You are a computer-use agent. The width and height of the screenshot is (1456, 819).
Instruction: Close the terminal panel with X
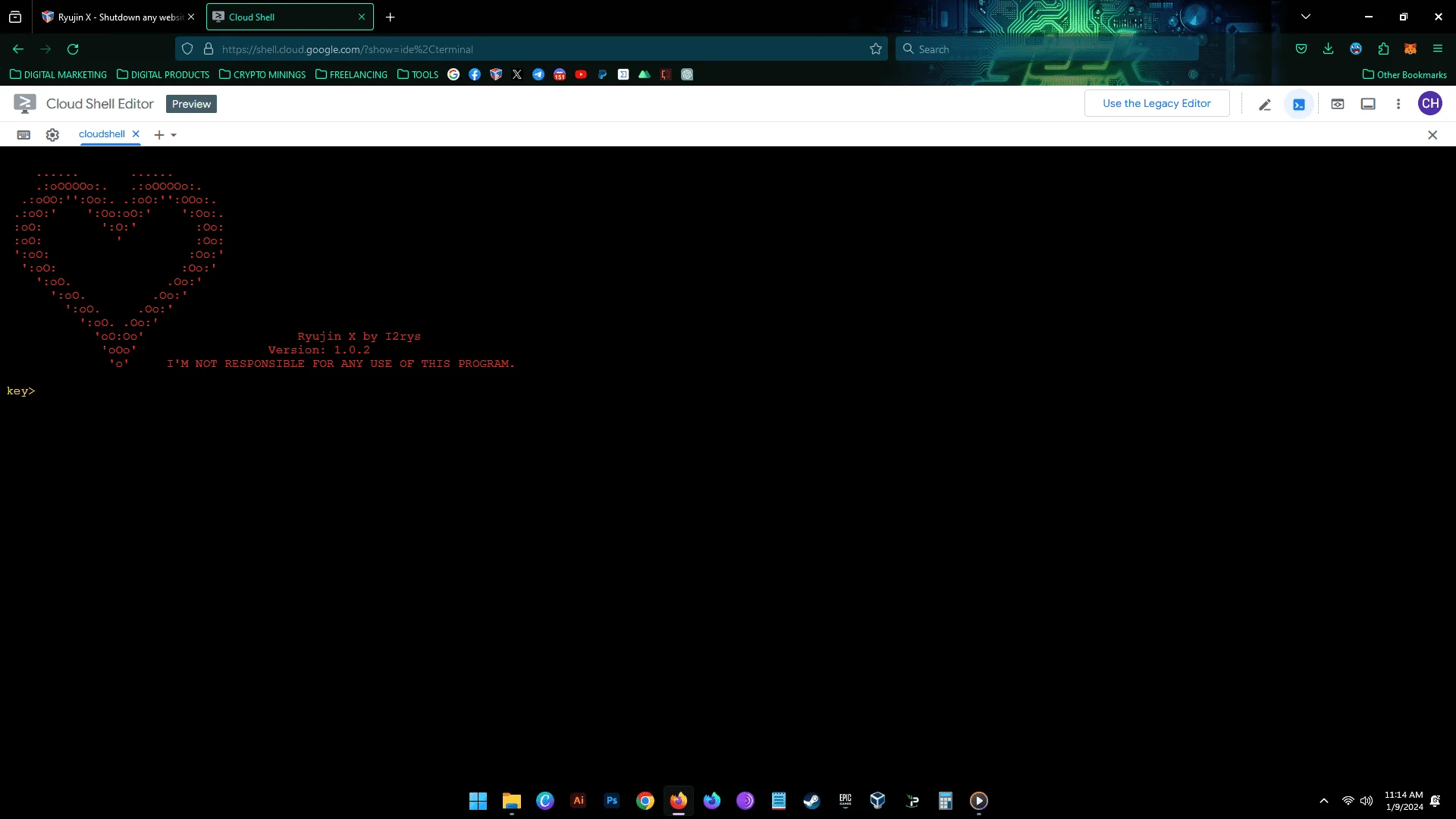coord(1432,135)
